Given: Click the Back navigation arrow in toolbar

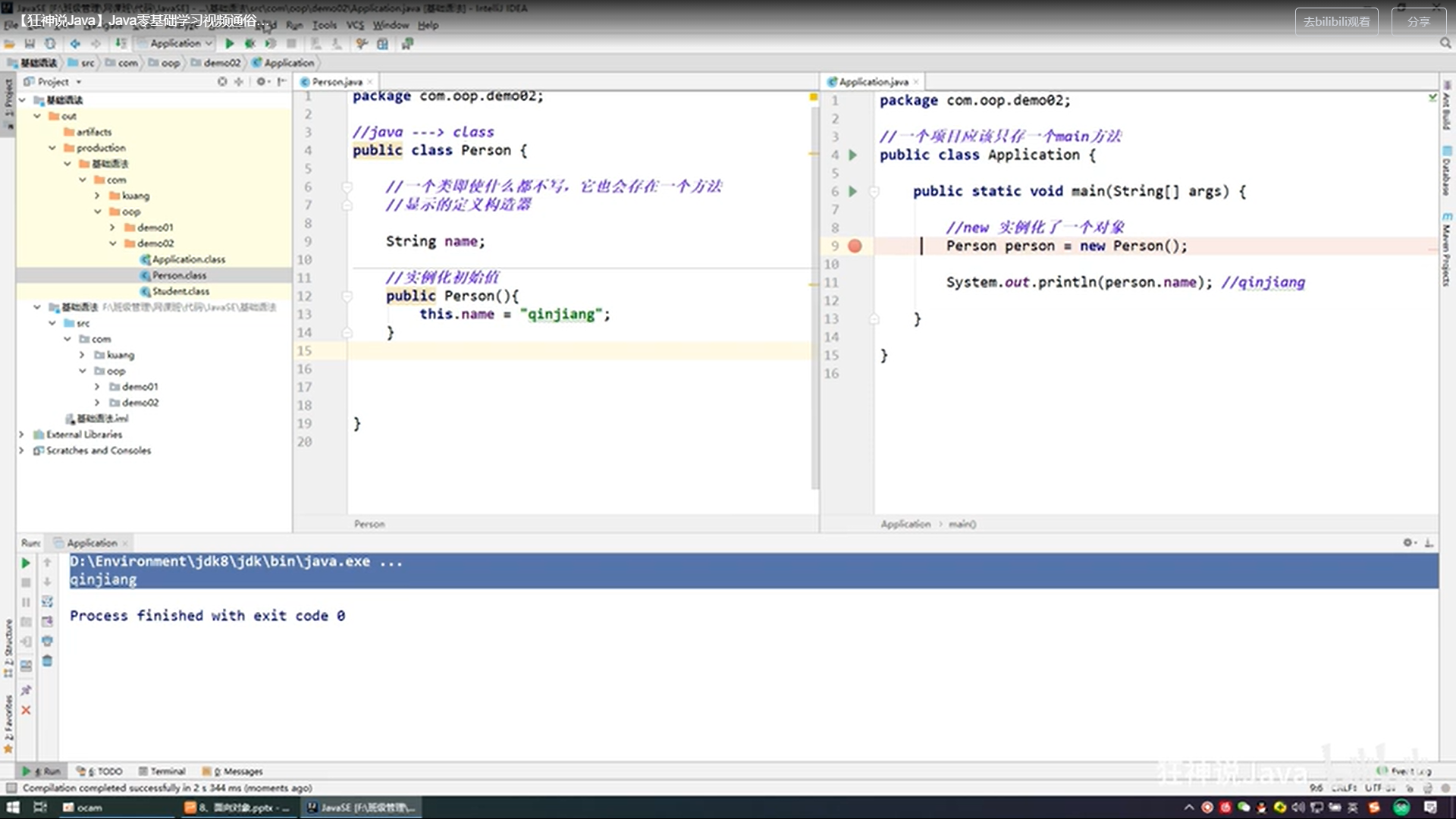Looking at the screenshot, I should pyautogui.click(x=75, y=44).
